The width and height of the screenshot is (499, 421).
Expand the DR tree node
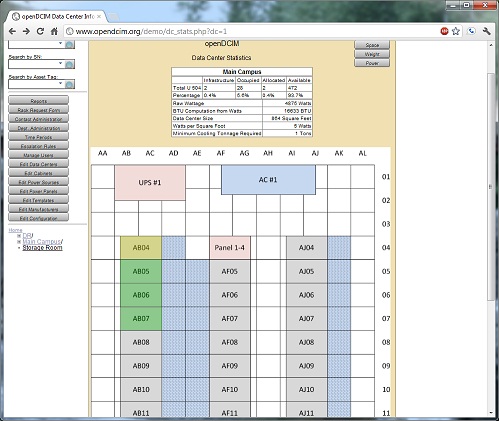[19, 236]
